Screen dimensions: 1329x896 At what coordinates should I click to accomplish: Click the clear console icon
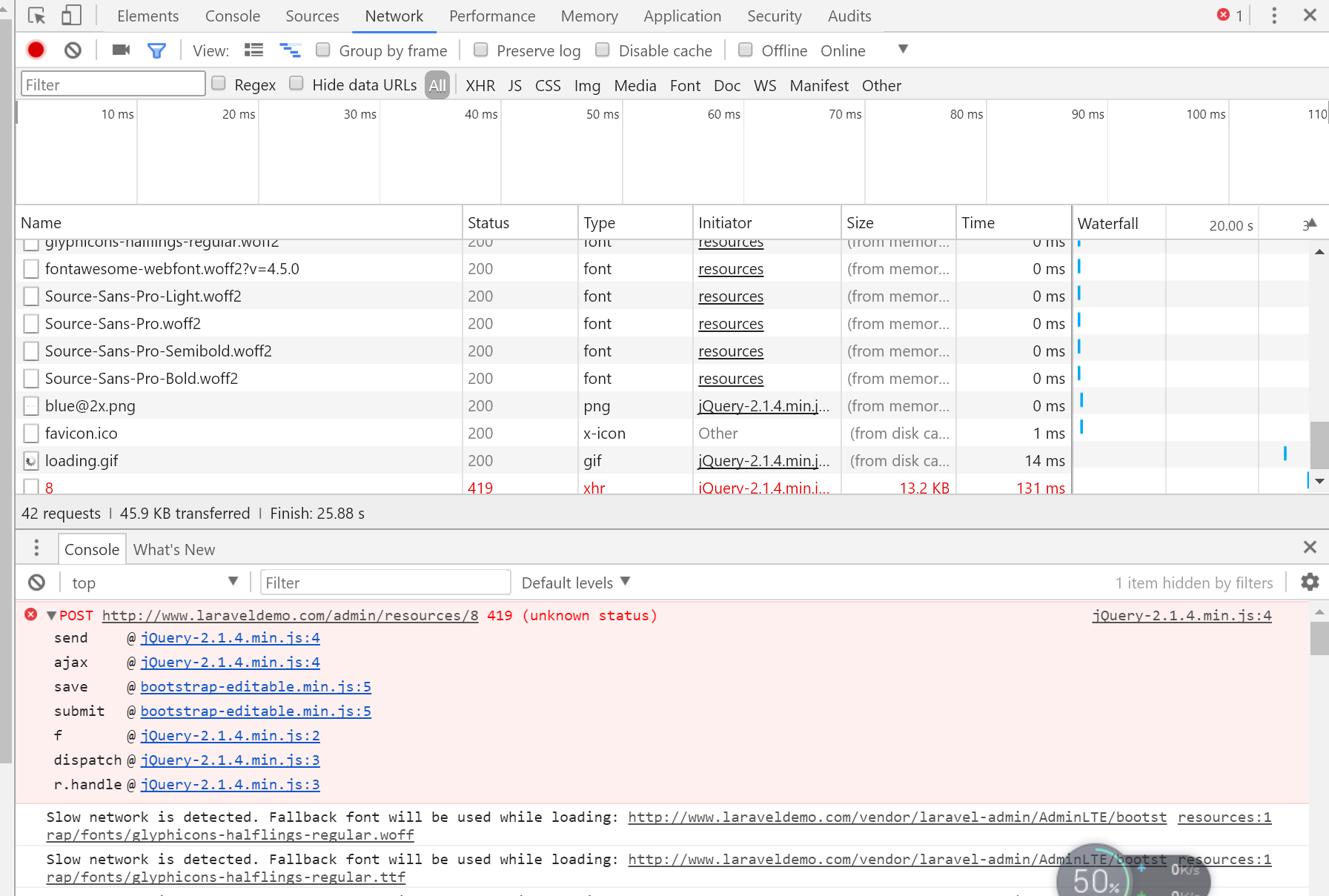coord(36,583)
